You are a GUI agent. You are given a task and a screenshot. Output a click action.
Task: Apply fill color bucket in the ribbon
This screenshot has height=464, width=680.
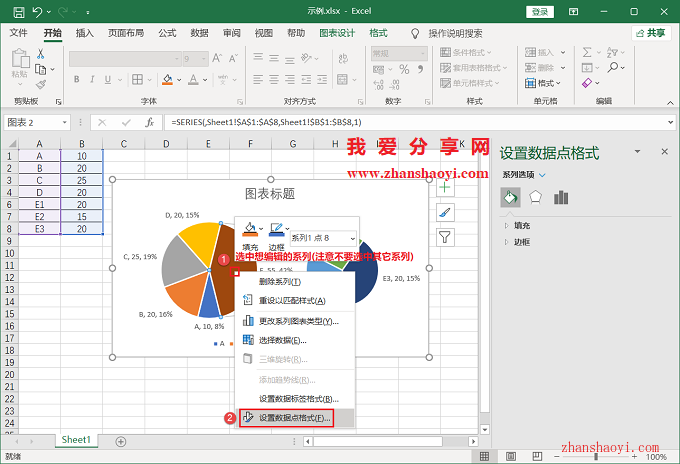[x=167, y=79]
